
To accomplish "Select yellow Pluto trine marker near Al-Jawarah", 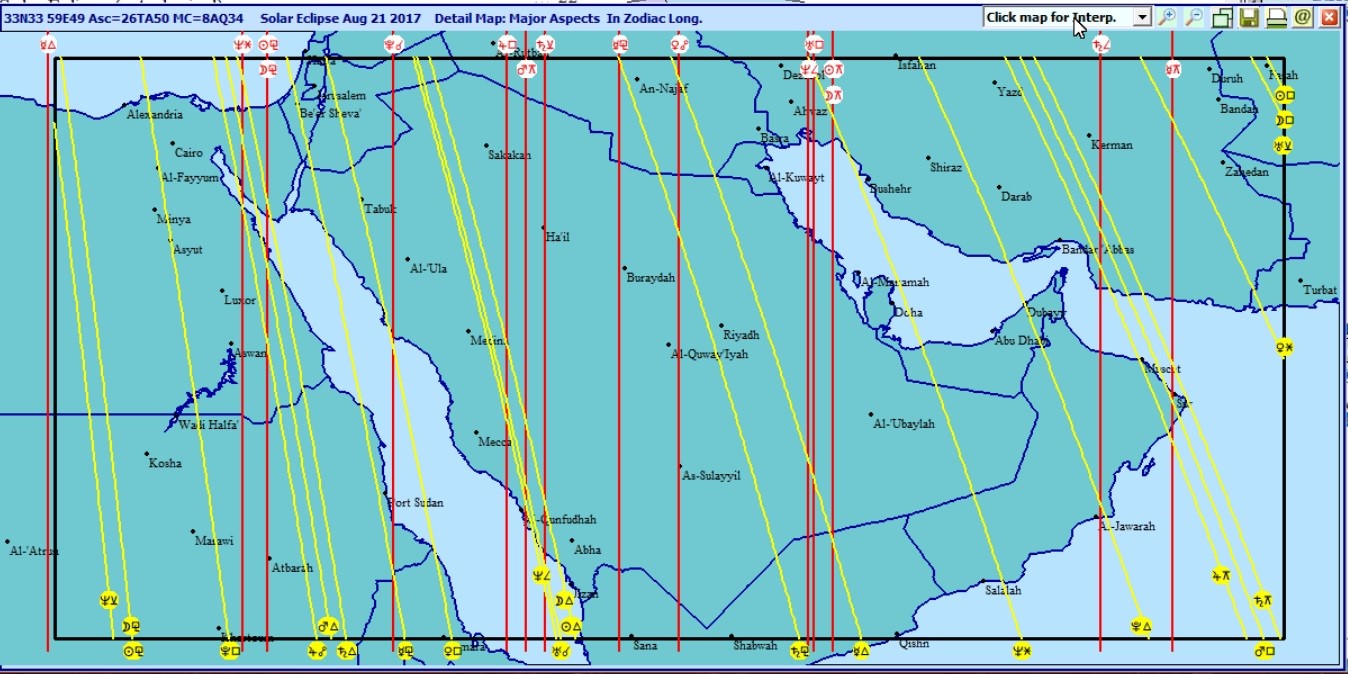I will click(x=1140, y=626).
